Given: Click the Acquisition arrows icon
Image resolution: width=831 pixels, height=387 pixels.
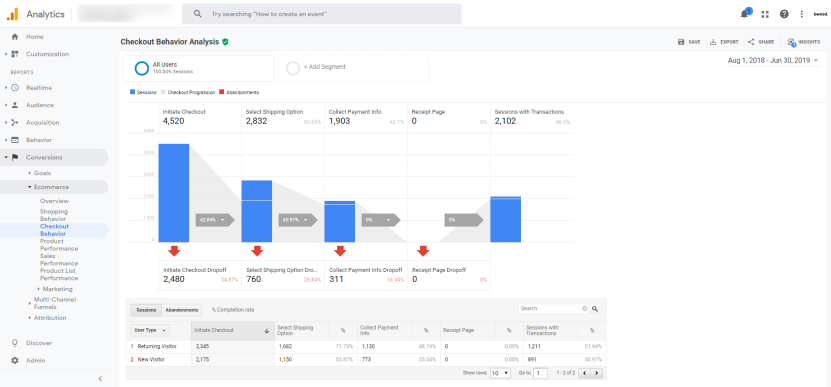Looking at the screenshot, I should 15,122.
